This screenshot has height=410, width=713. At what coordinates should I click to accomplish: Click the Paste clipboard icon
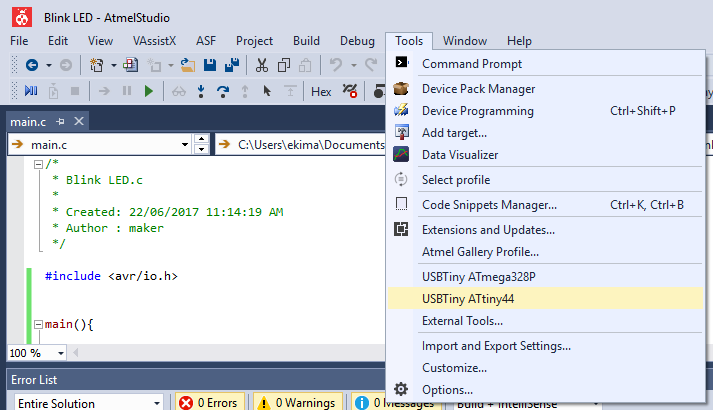[x=305, y=65]
